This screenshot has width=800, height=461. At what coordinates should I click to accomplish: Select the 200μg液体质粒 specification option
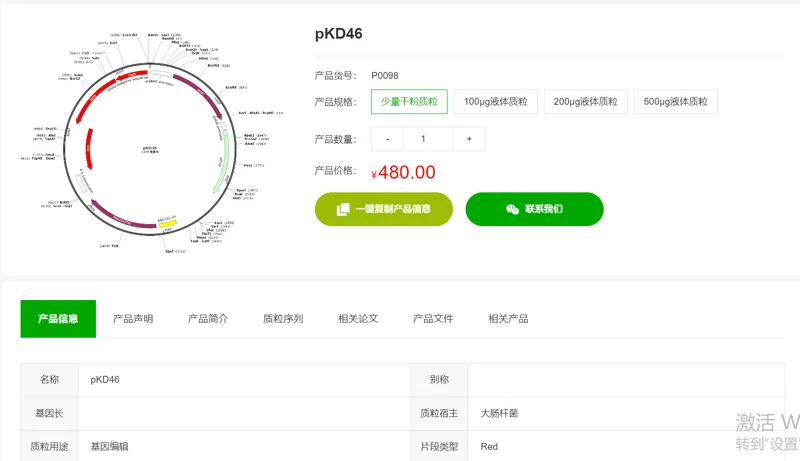click(x=585, y=101)
